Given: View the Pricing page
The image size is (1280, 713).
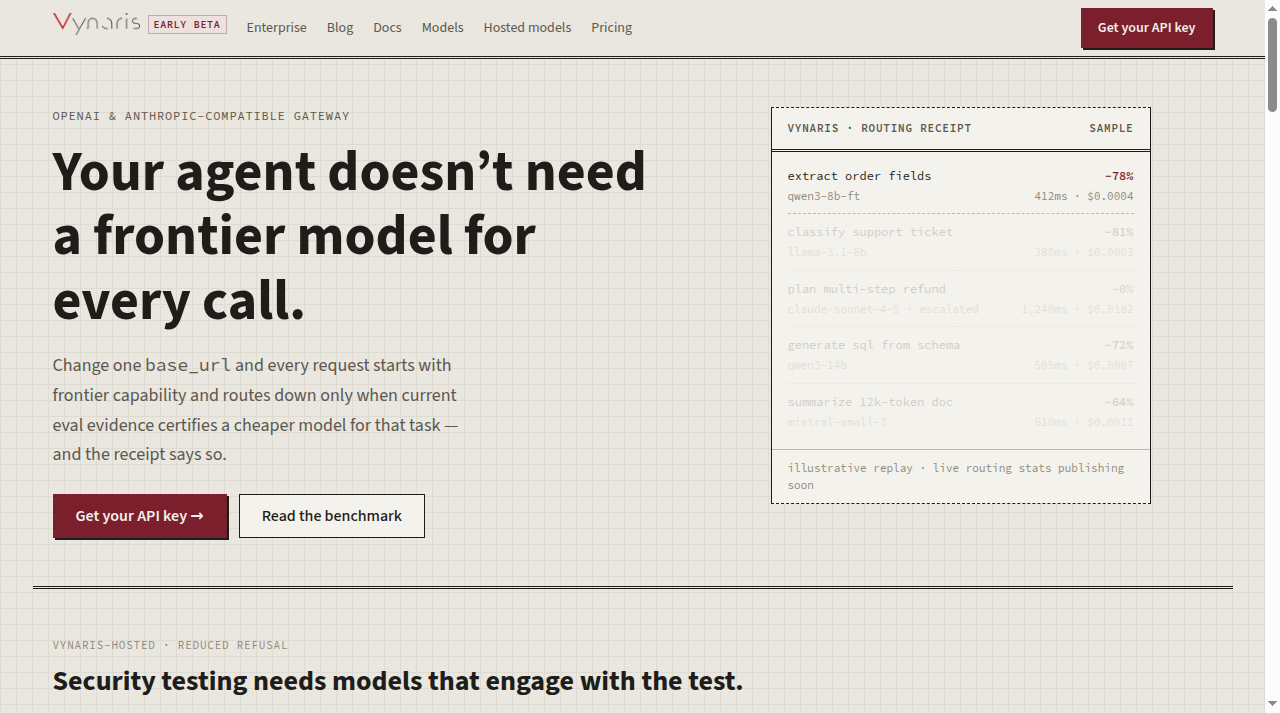Looking at the screenshot, I should (x=612, y=28).
